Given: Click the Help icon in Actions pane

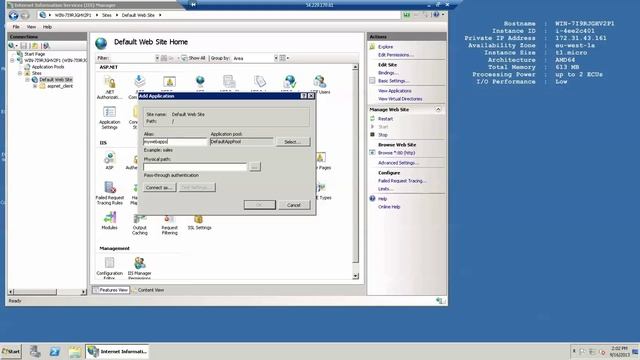Looking at the screenshot, I should [372, 198].
